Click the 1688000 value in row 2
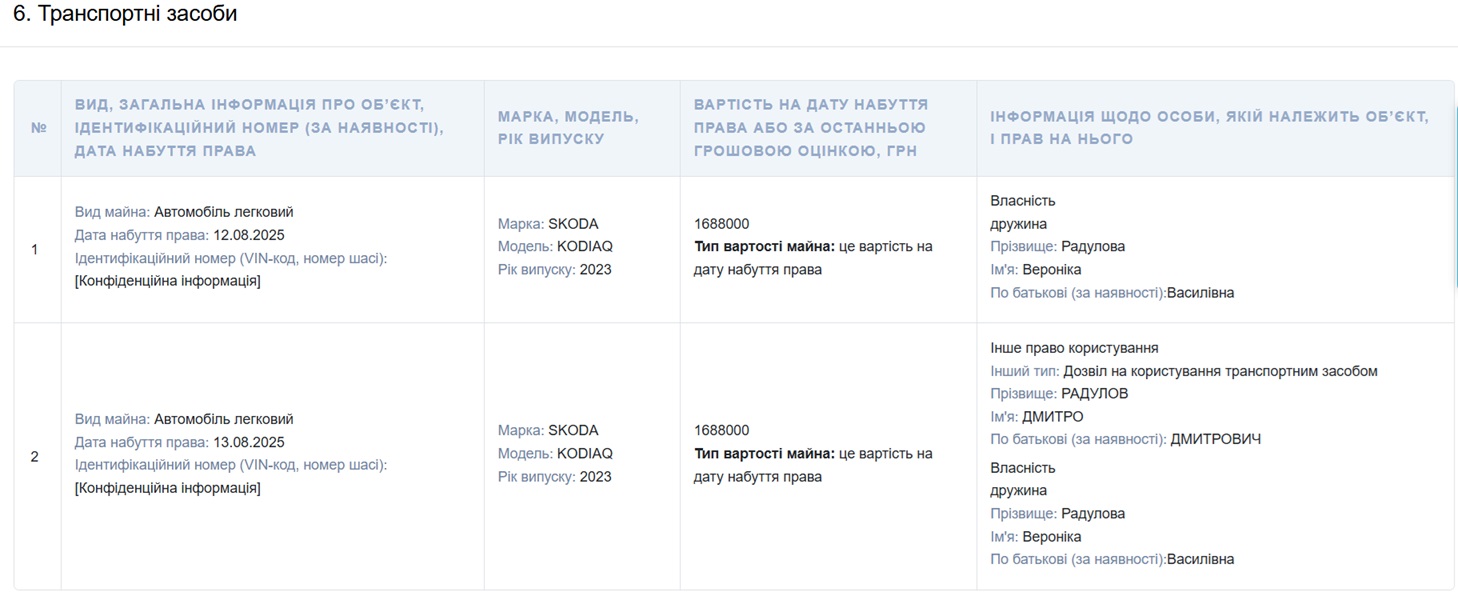1458x600 pixels. pos(721,430)
